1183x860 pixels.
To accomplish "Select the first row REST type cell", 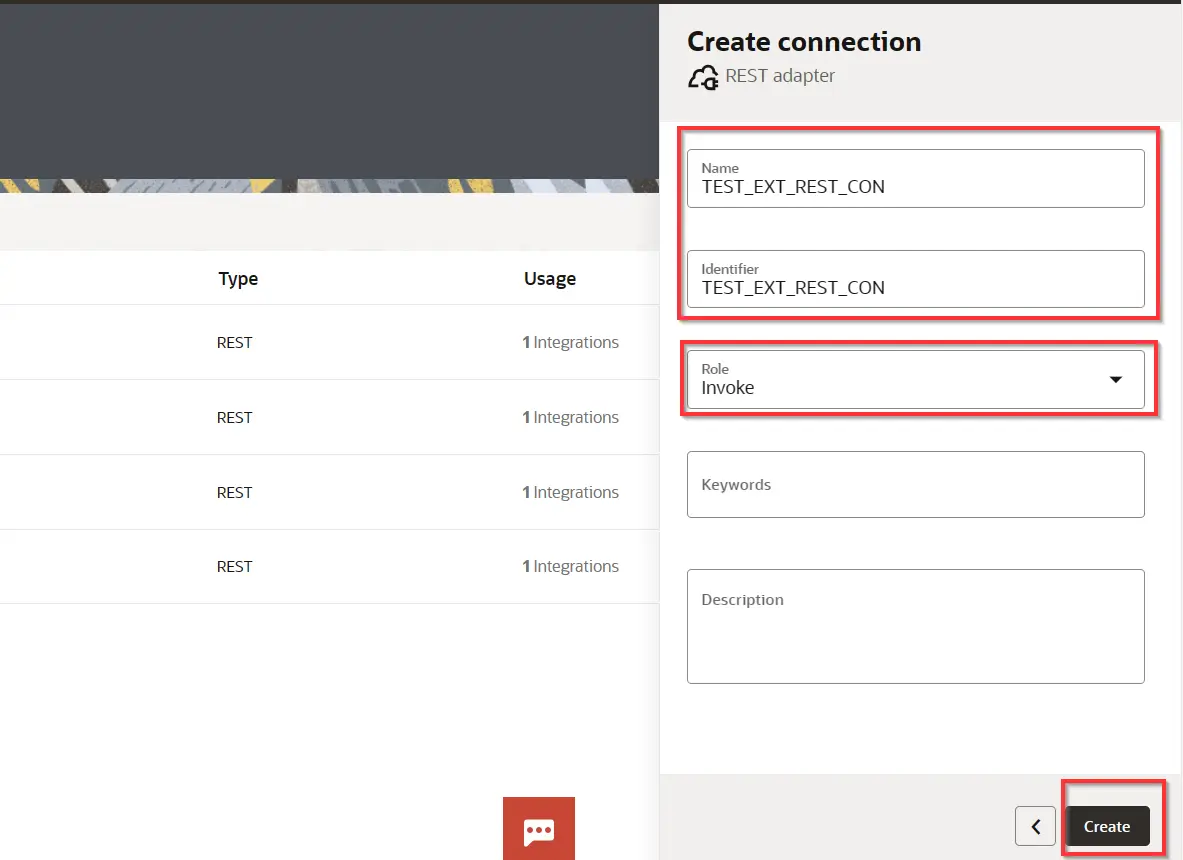I will click(x=235, y=342).
